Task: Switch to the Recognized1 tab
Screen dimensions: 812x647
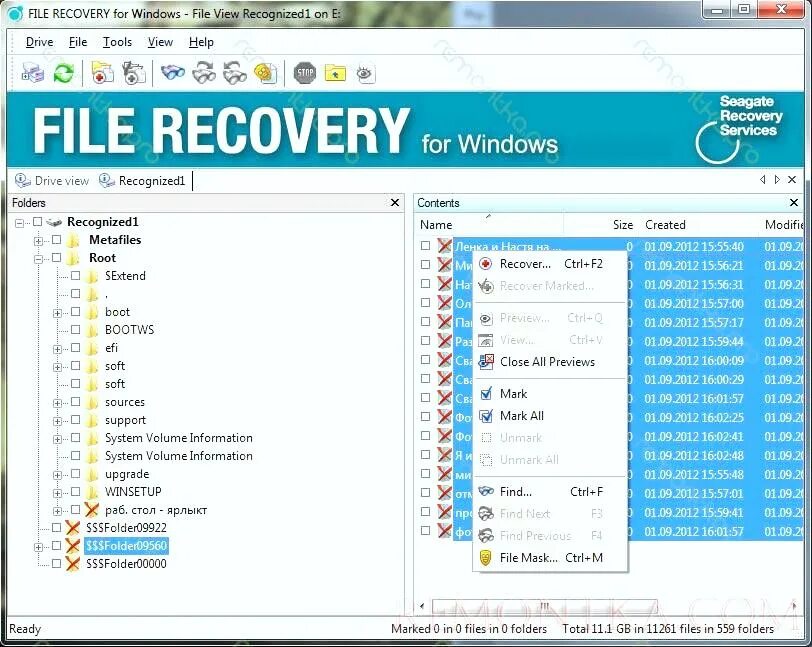Action: point(142,181)
